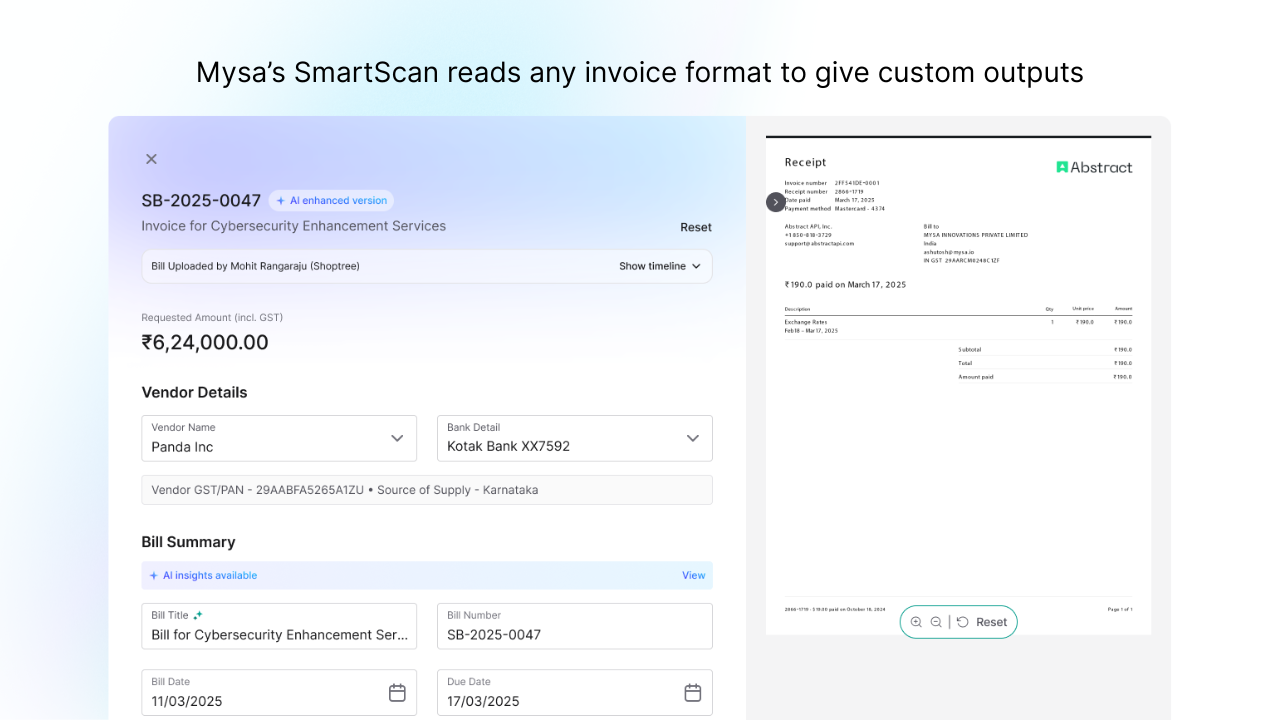Click the Abstract logo on the receipt
Screen dimensions: 1280x720
click(x=1094, y=167)
